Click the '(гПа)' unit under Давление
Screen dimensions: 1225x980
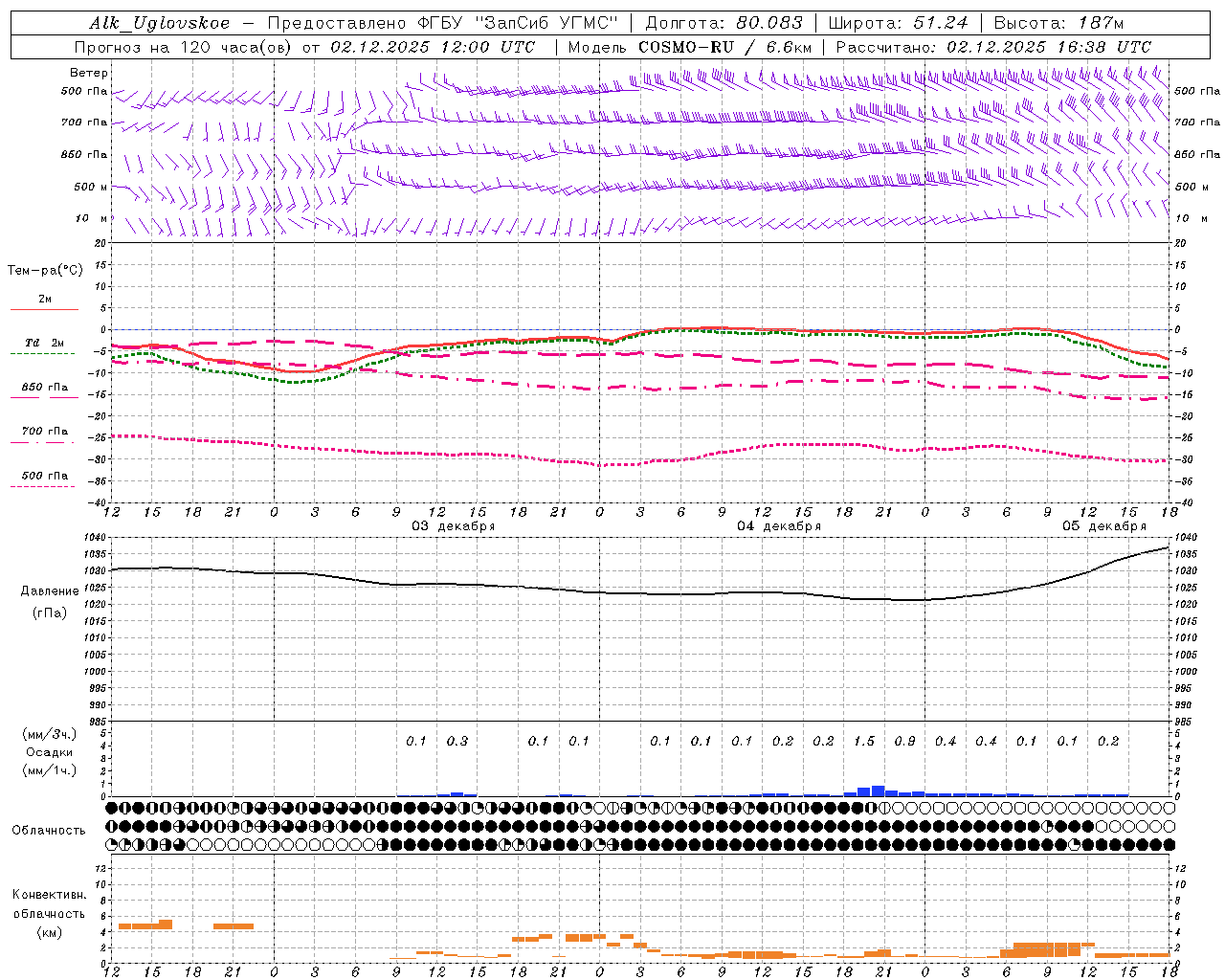[x=50, y=613]
